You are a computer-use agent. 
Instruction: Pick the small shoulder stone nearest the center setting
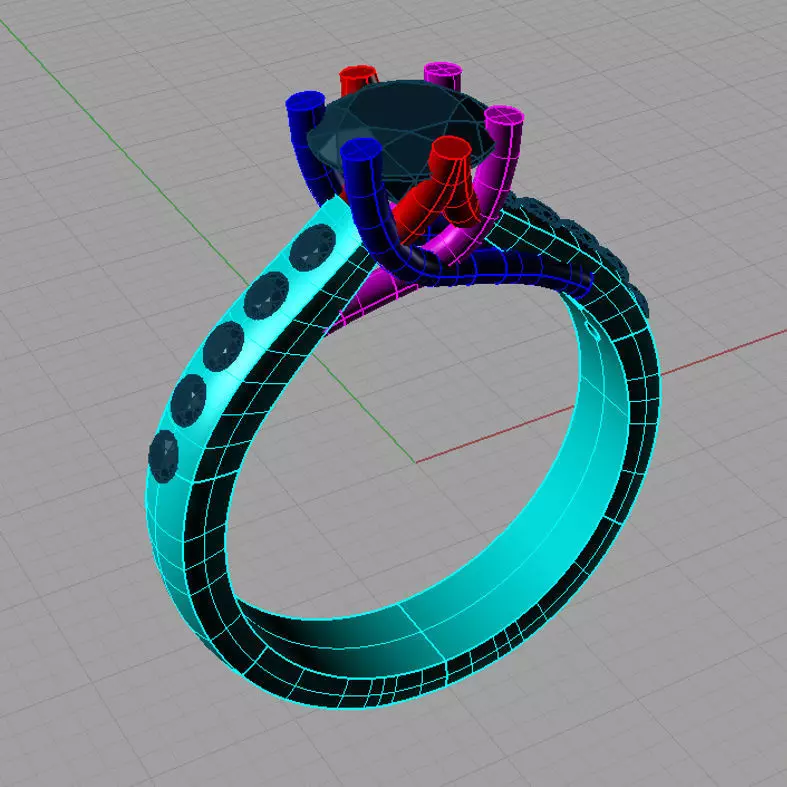click(313, 247)
